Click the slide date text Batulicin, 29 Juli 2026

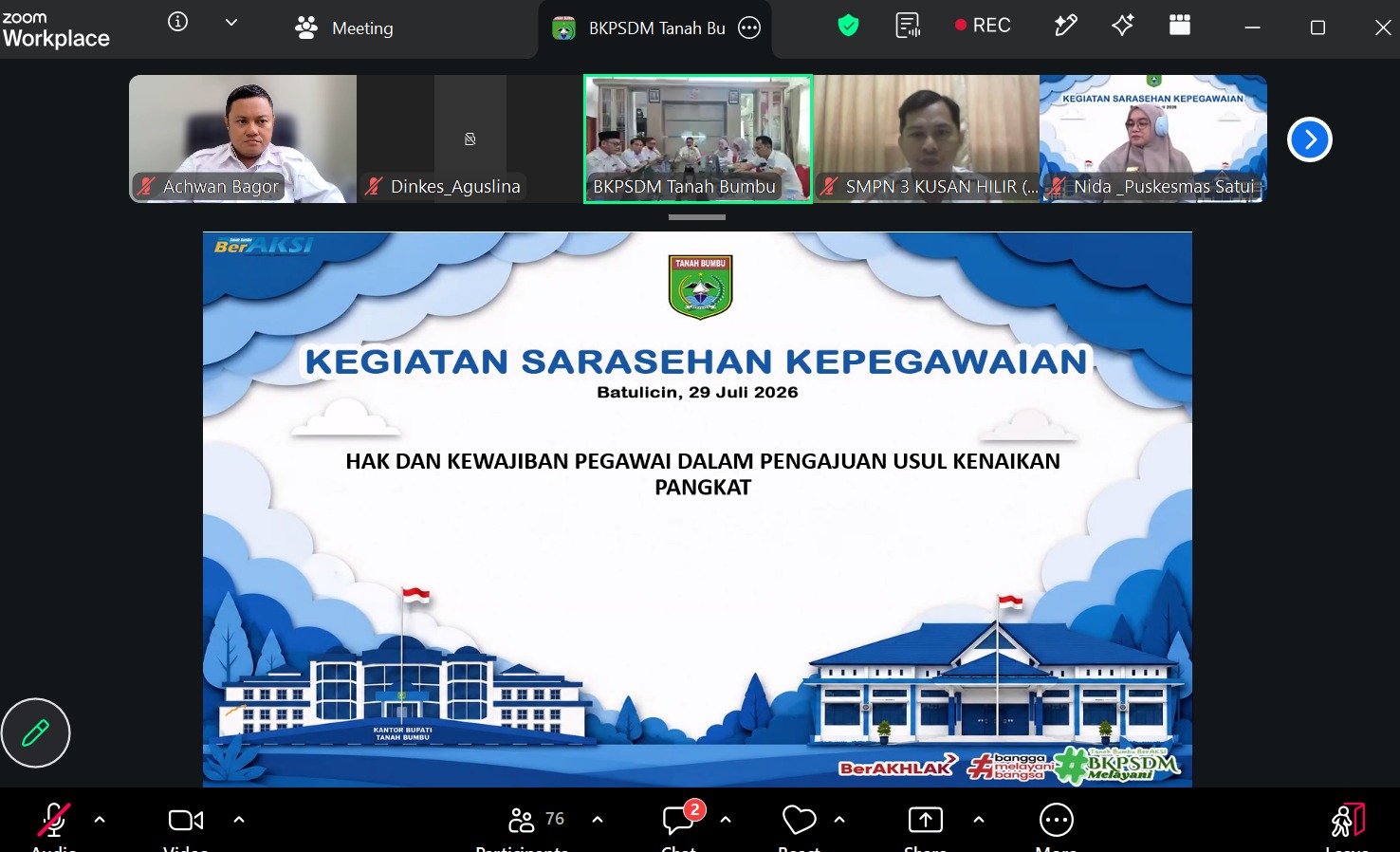(697, 393)
